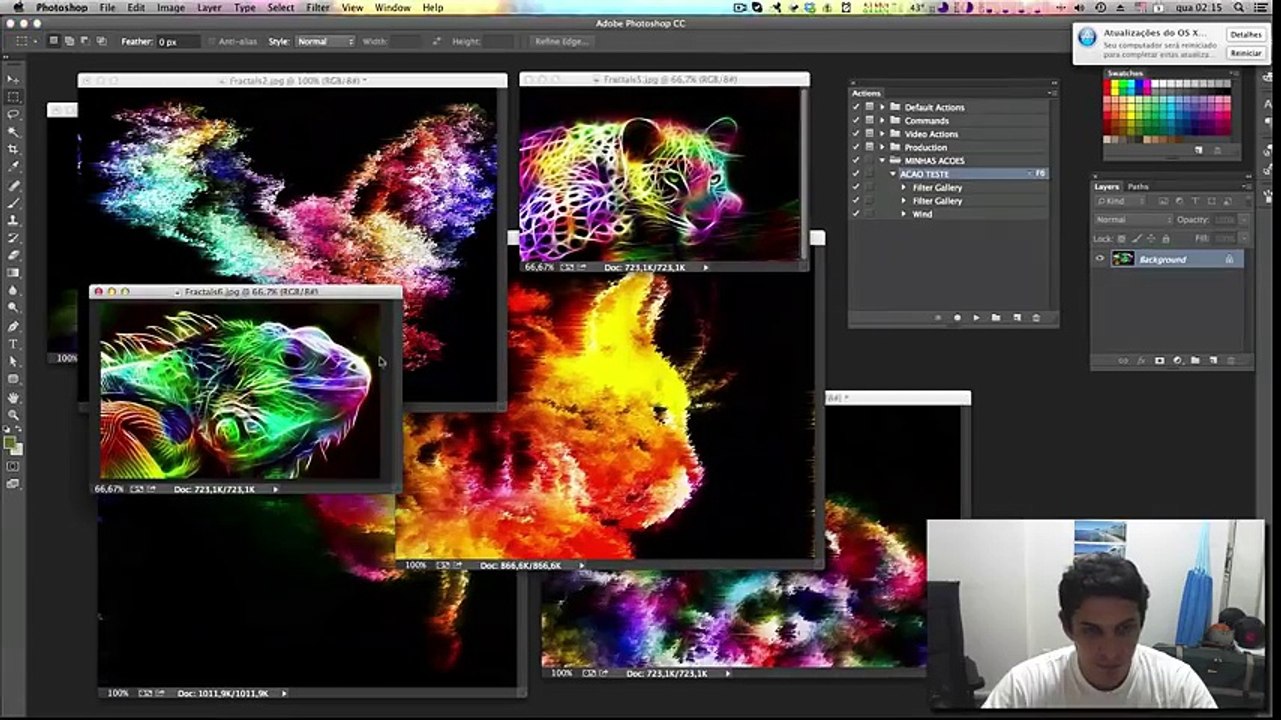
Task: Open the Image menu
Action: pyautogui.click(x=171, y=7)
